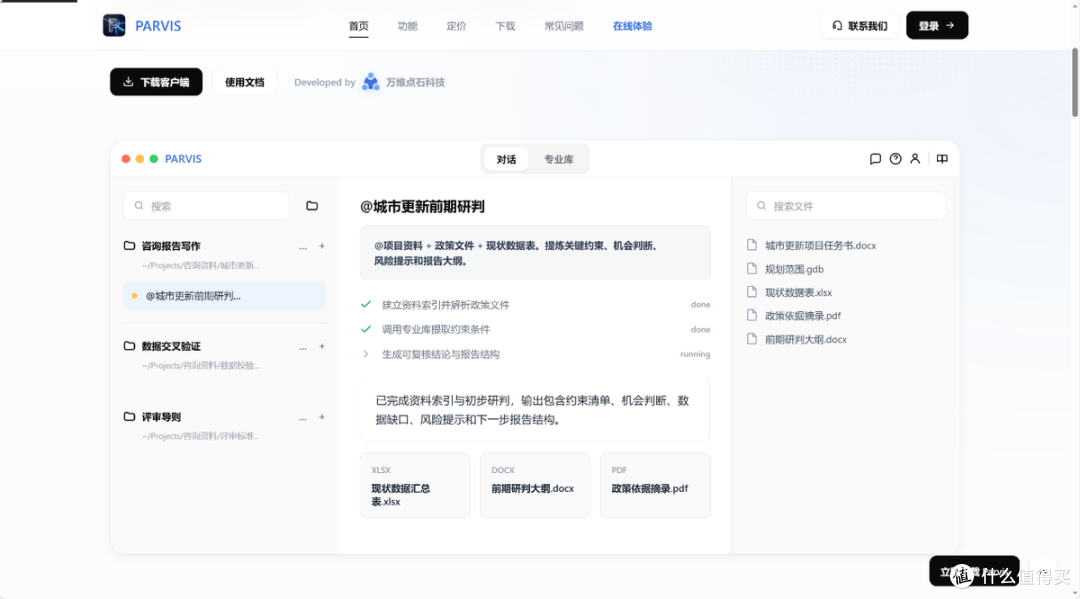This screenshot has width=1080, height=599.
Task: Switch to the 对话 tab
Action: (x=506, y=159)
